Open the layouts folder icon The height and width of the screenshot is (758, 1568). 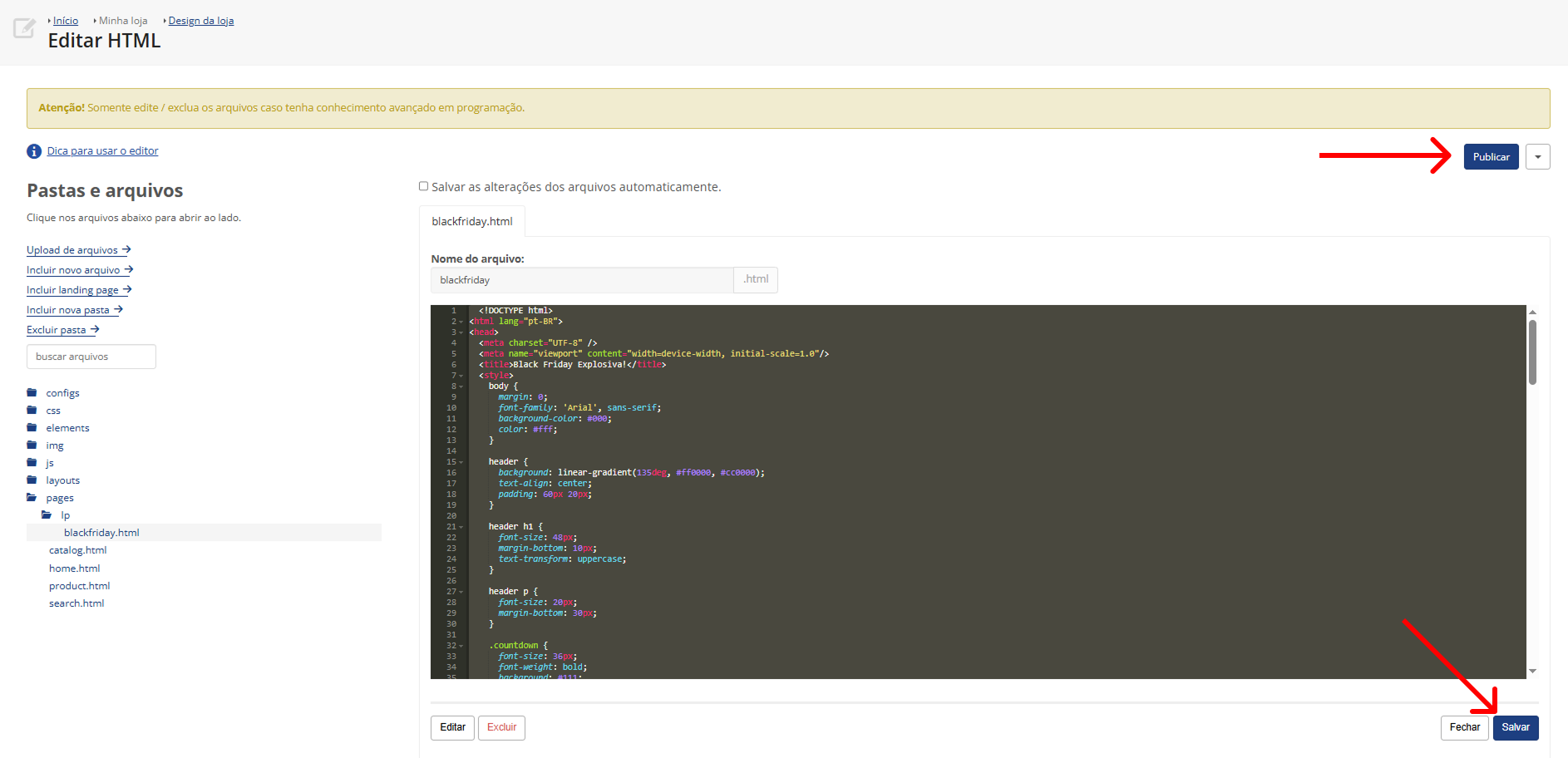pyautogui.click(x=32, y=480)
